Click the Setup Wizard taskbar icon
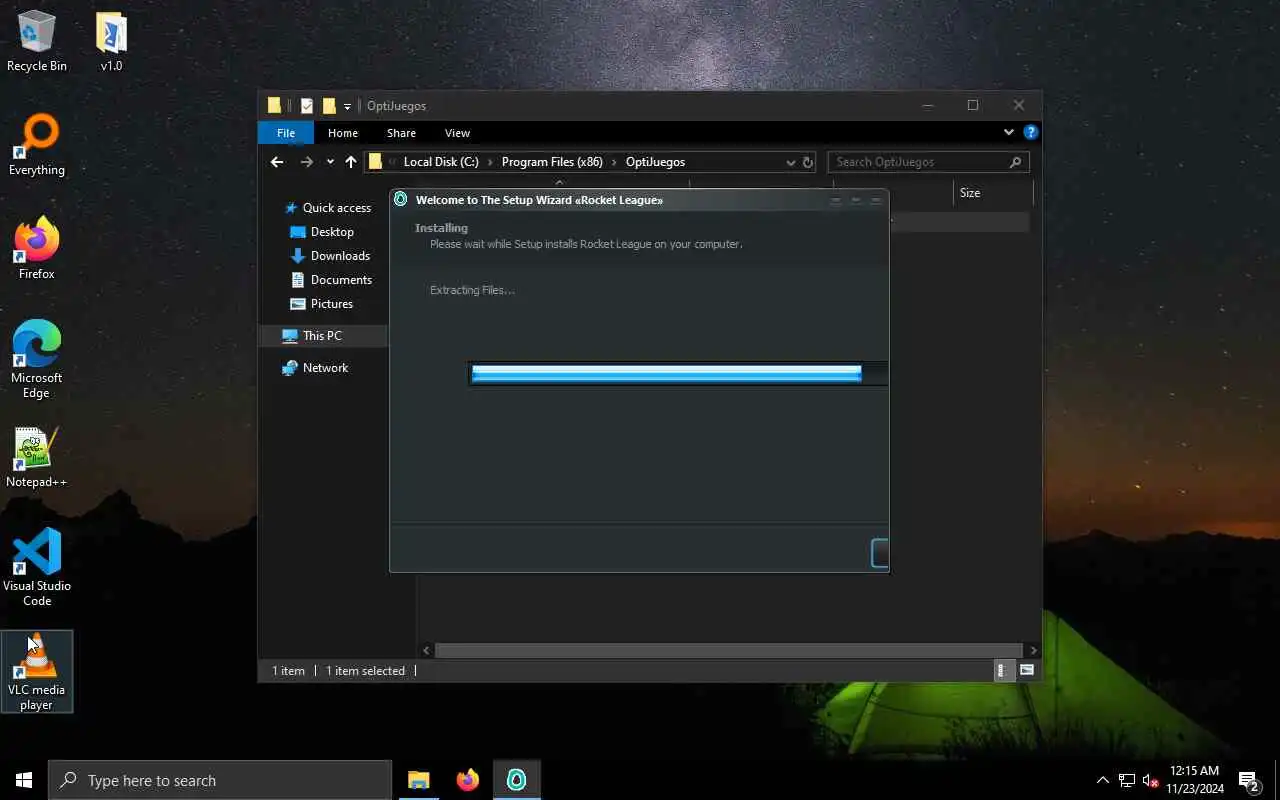Screen dimensions: 1280x800 click(x=516, y=780)
